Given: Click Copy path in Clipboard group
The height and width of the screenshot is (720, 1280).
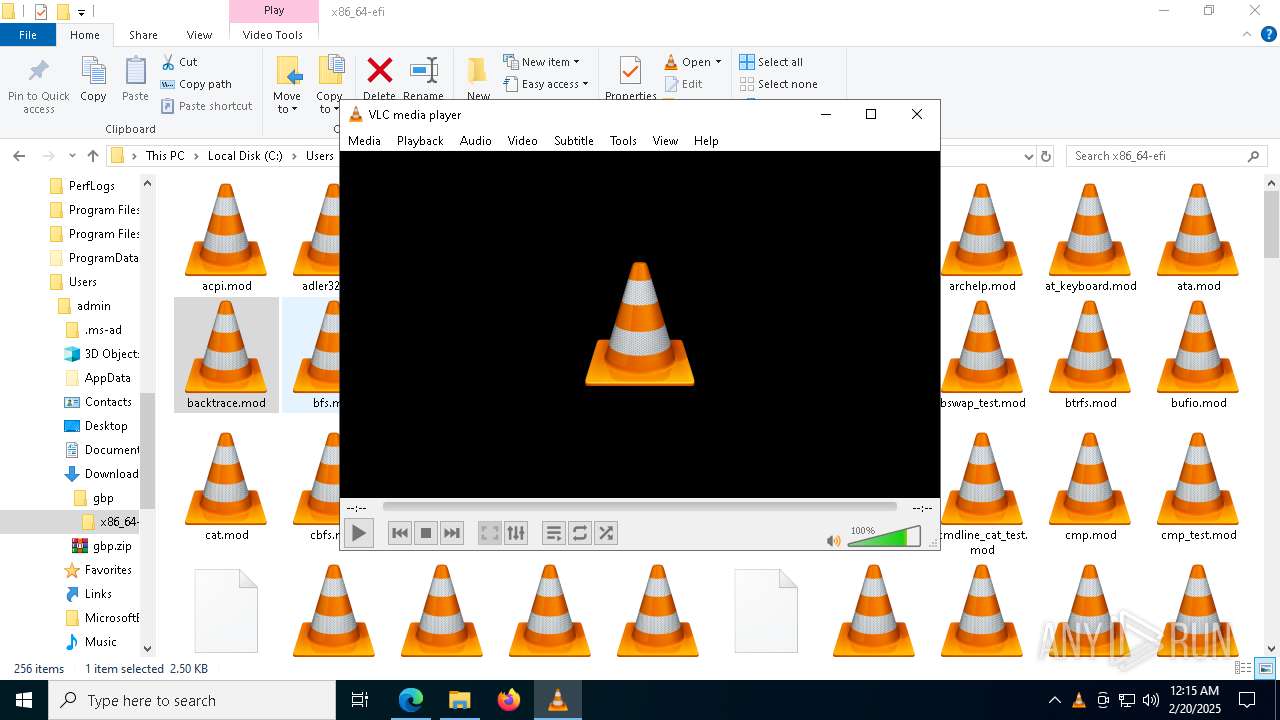Looking at the screenshot, I should [x=196, y=84].
